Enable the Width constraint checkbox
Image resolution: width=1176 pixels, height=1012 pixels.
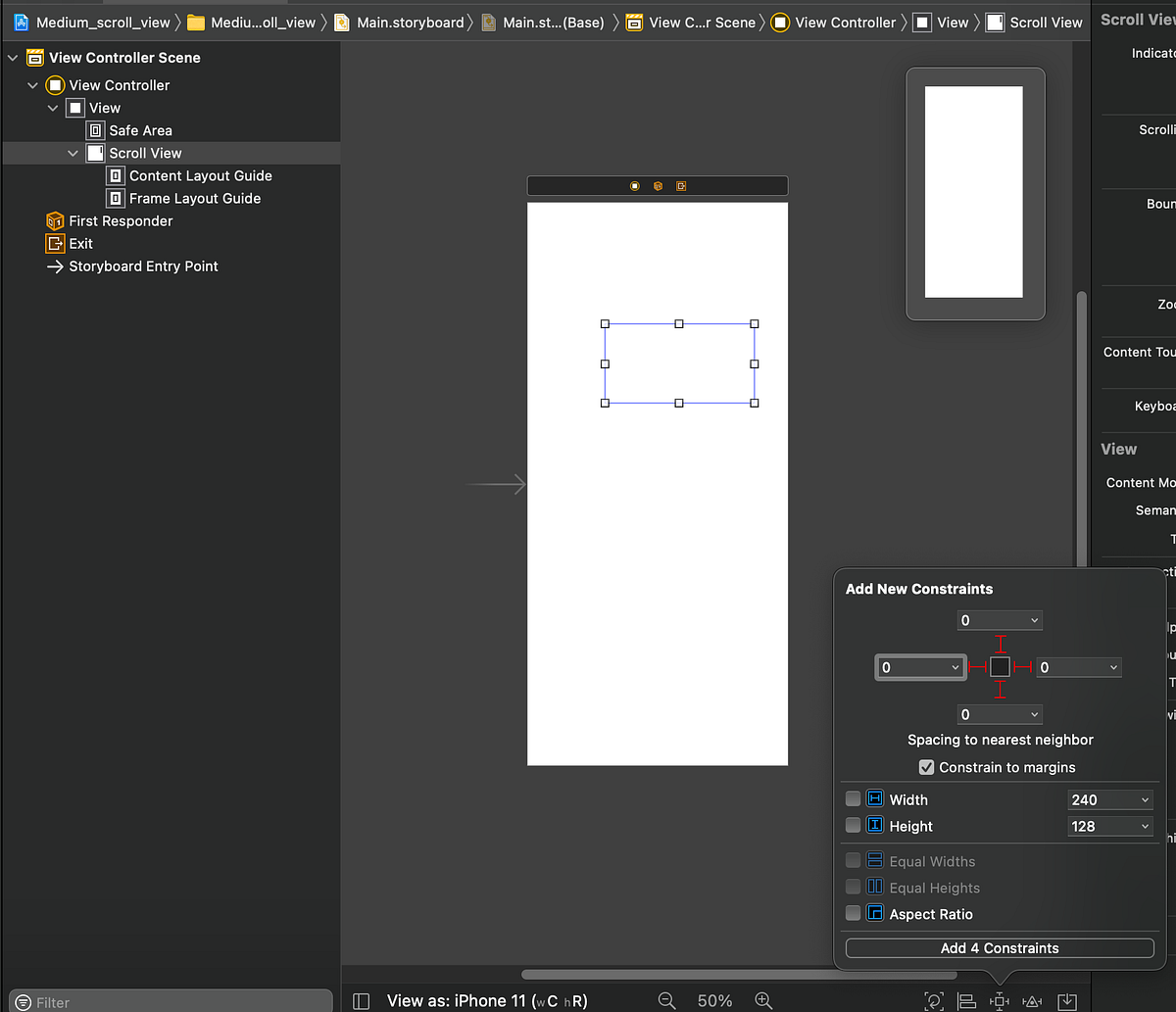pos(853,798)
